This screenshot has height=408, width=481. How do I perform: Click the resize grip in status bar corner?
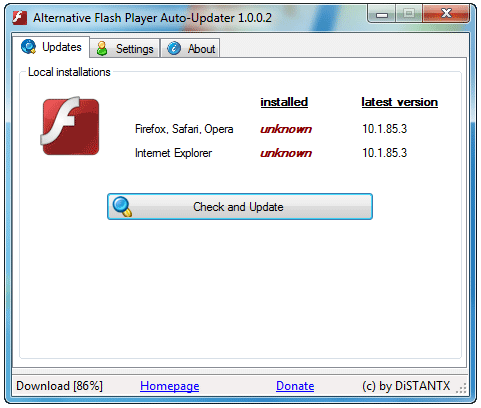pos(461,388)
